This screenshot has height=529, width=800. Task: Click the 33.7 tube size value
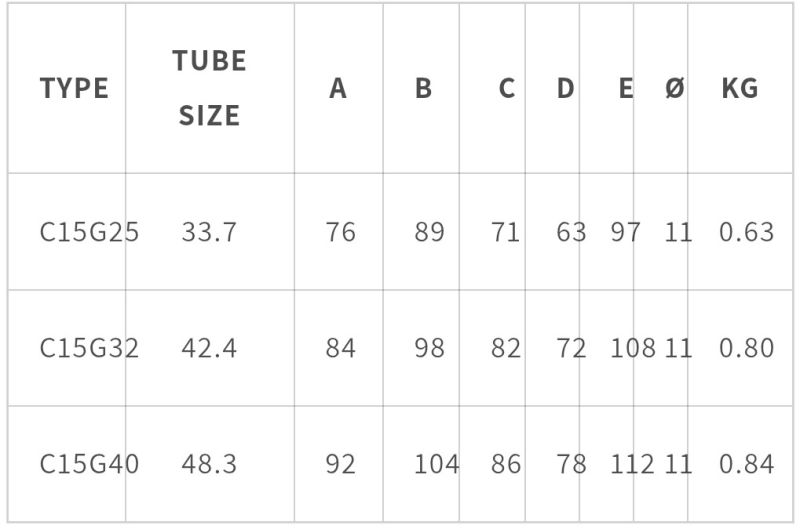click(x=209, y=233)
